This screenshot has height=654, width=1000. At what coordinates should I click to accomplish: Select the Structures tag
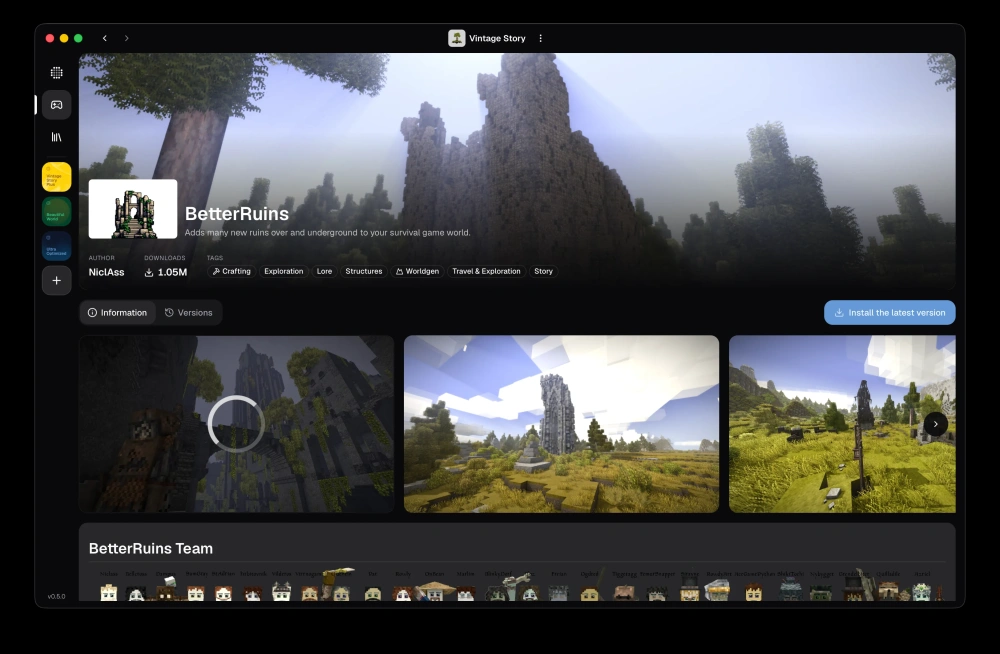(364, 271)
